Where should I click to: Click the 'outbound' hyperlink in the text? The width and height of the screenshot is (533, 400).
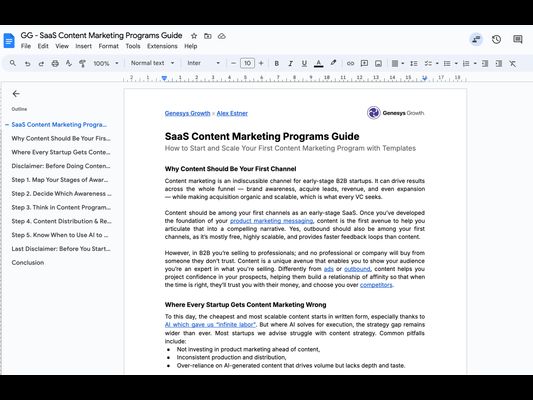coord(357,269)
